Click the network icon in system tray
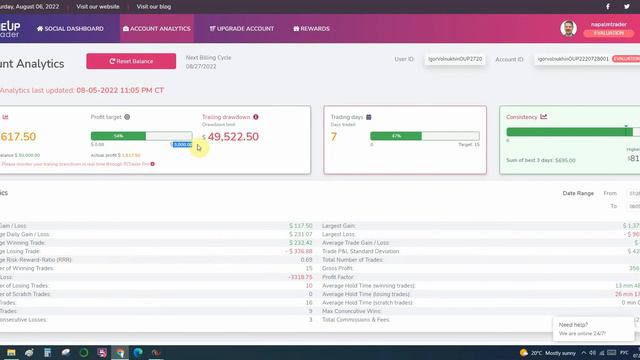The image size is (640, 360). (602, 353)
